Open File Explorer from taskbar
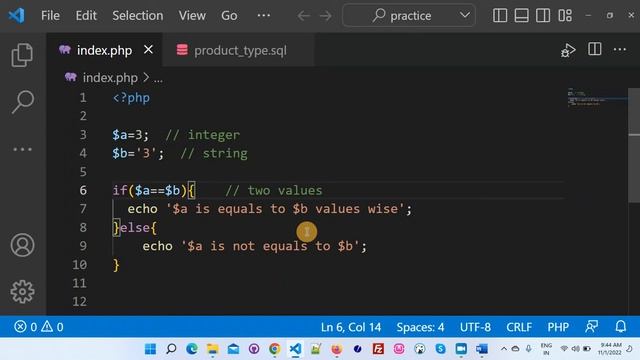The width and height of the screenshot is (640, 360). 212,349
